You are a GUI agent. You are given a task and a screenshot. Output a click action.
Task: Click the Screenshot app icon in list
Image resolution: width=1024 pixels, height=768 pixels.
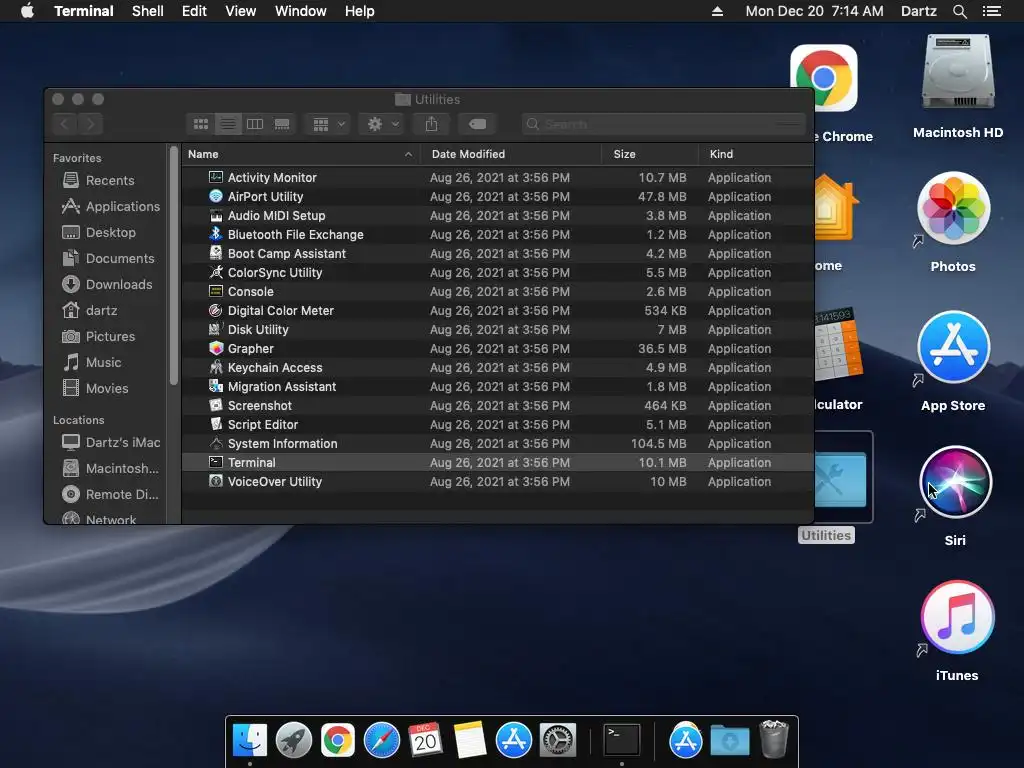[216, 405]
